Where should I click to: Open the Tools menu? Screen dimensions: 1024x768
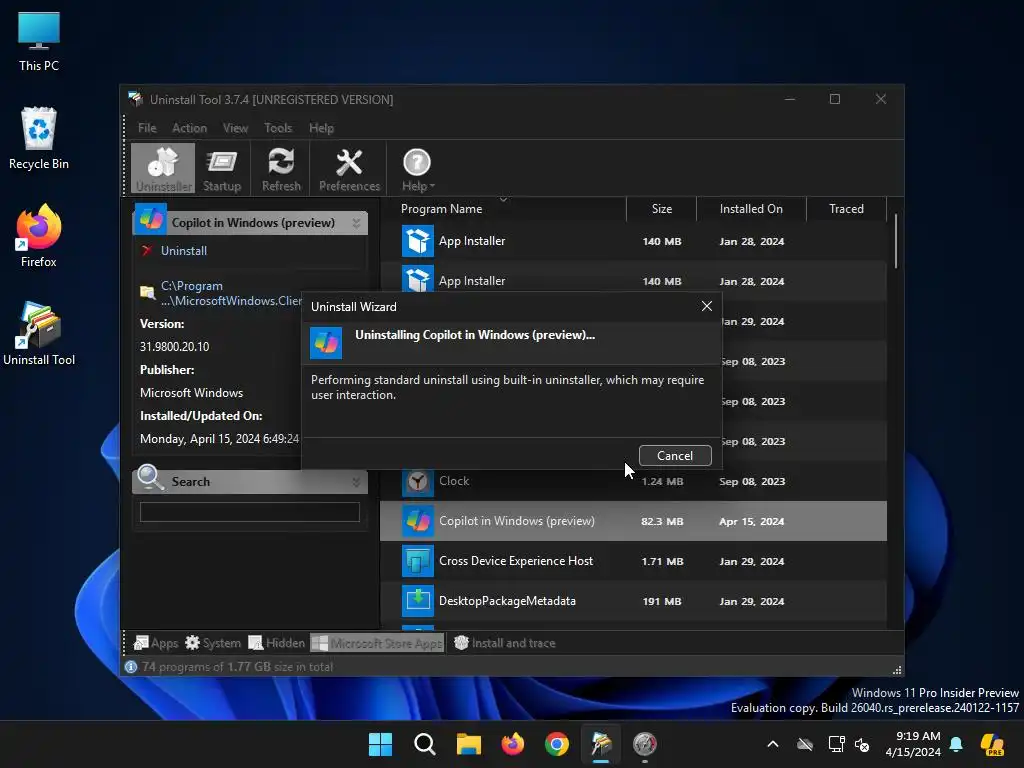coord(278,128)
